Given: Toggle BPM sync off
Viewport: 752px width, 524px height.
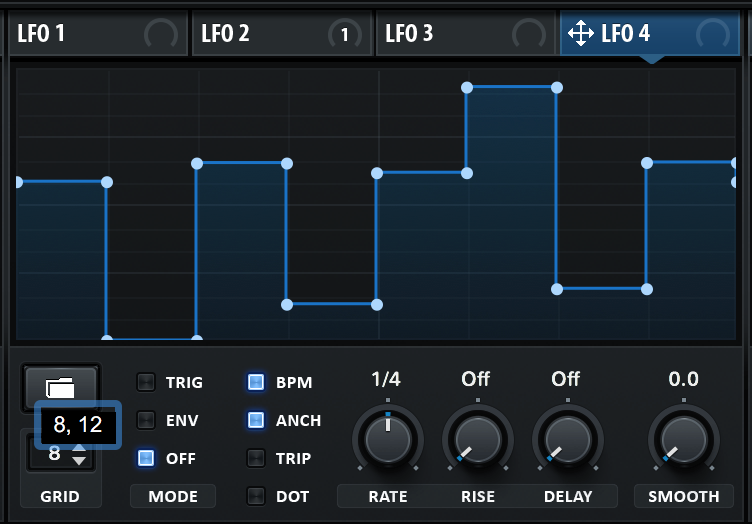Looking at the screenshot, I should click(x=256, y=382).
